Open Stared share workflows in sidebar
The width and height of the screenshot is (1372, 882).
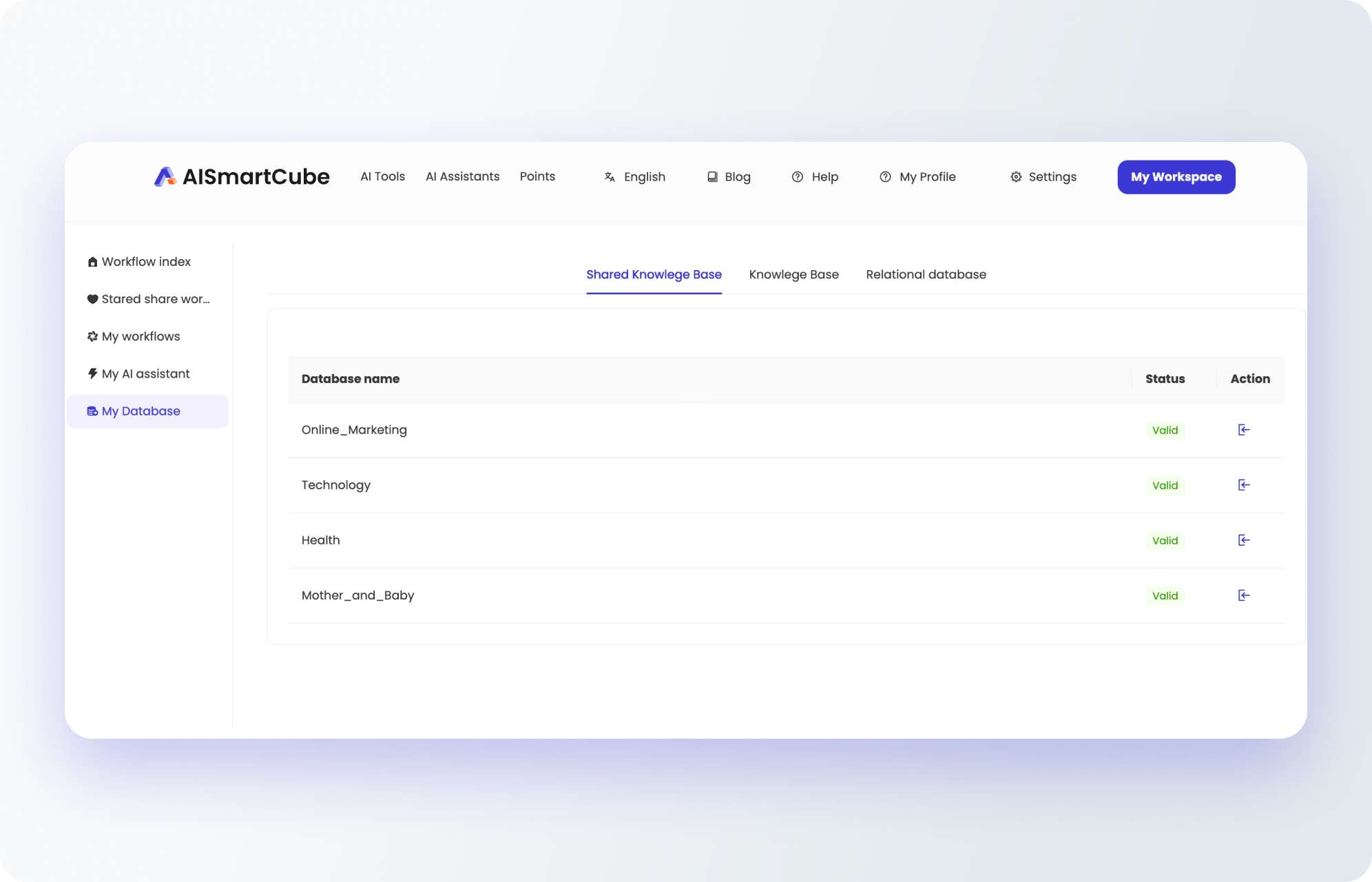(x=155, y=299)
